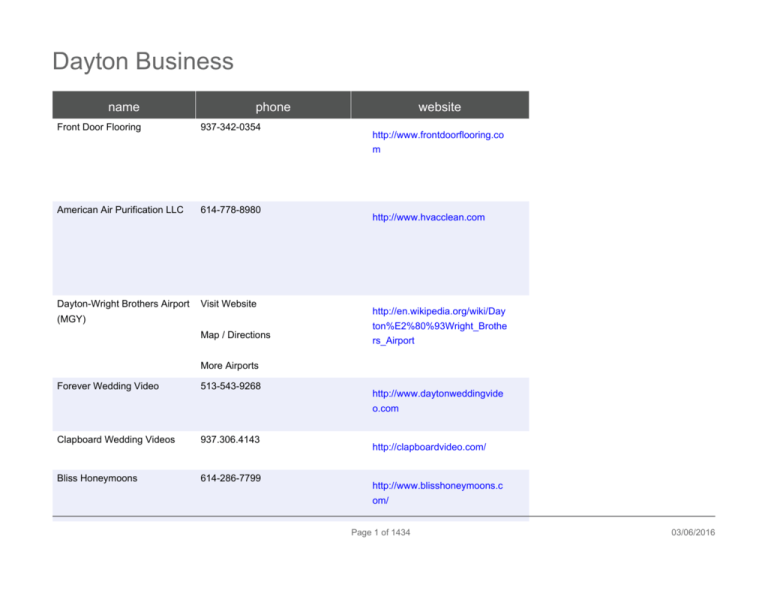Screen dimensions: 768x593
Task: Click the hvacclean.com website link
Action: tap(427, 217)
